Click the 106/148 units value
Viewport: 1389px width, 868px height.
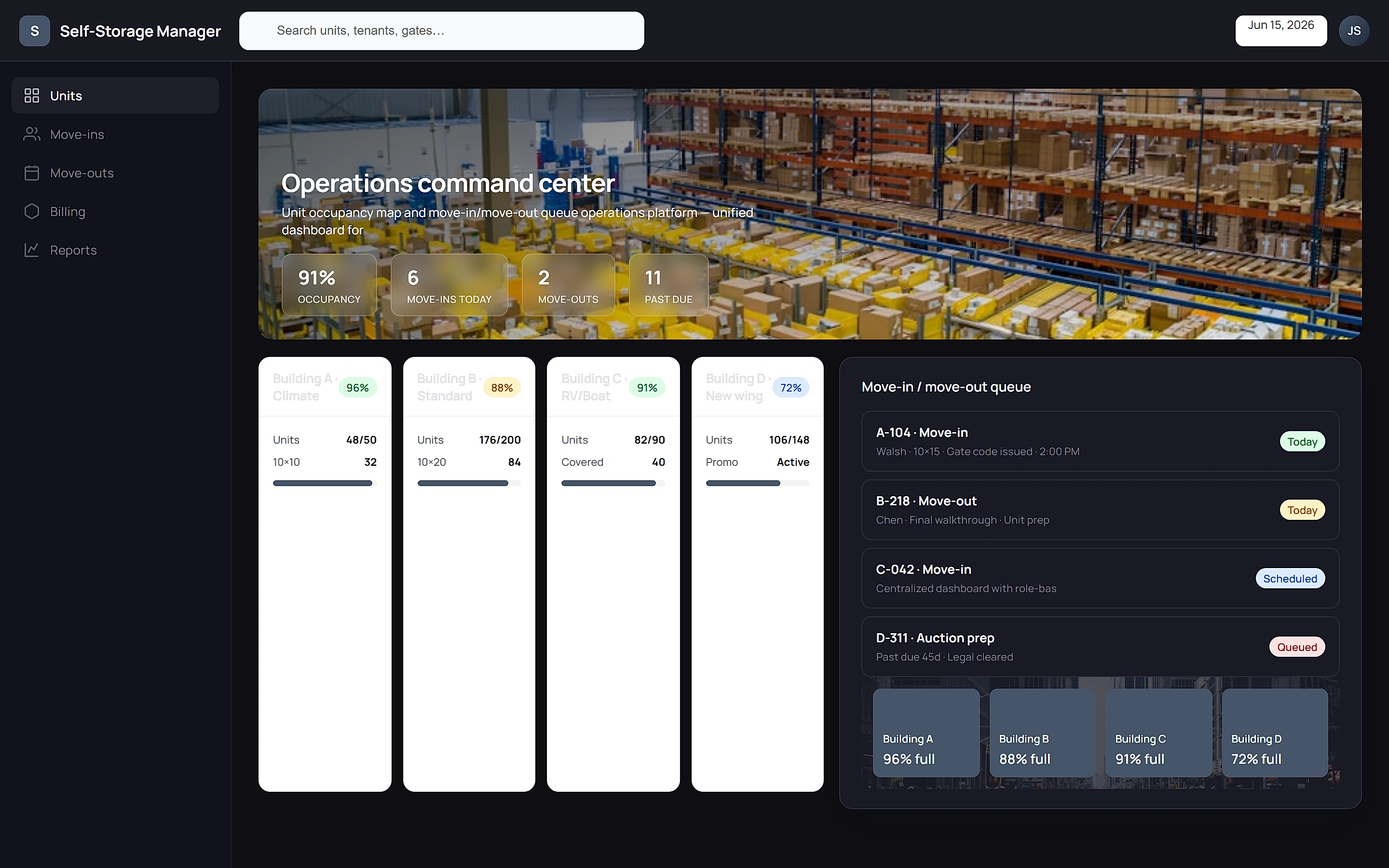789,440
